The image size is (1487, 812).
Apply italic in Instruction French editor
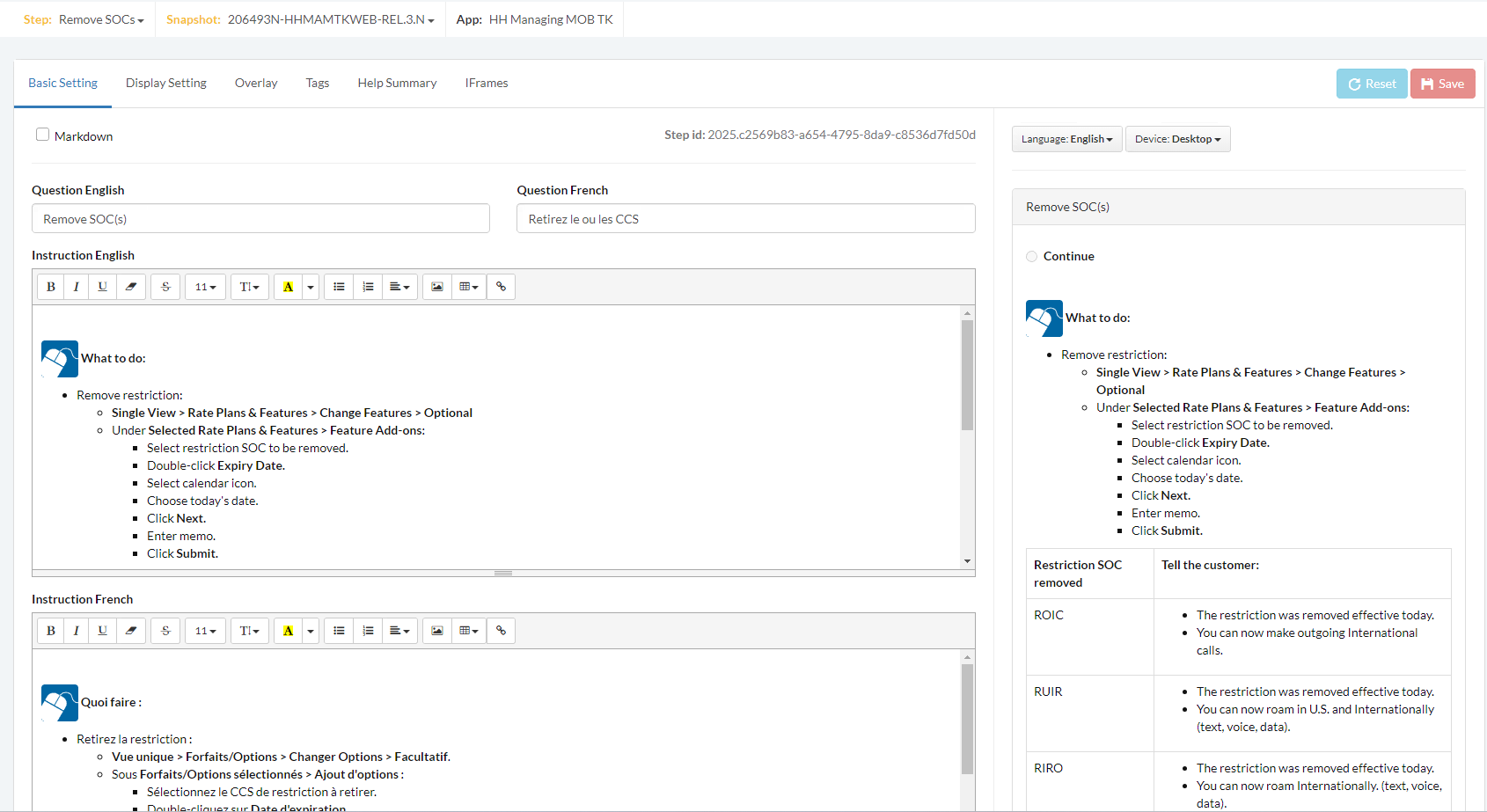[77, 631]
